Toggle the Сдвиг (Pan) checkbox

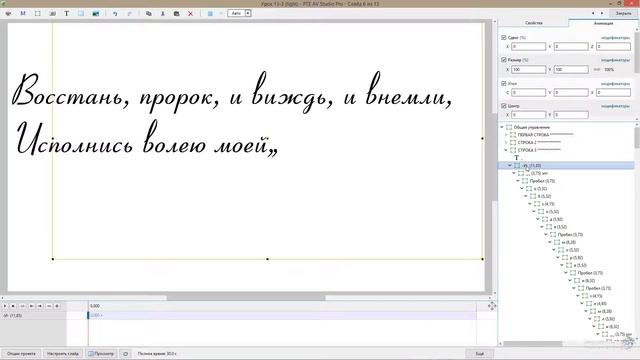pos(504,37)
